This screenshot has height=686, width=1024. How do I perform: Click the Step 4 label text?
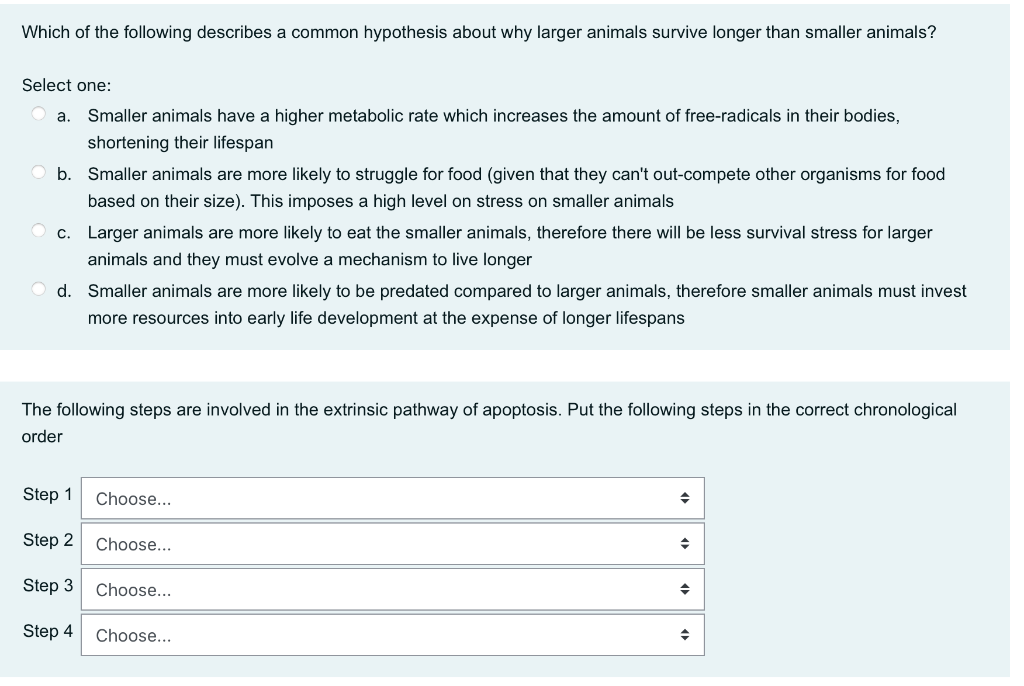[46, 628]
